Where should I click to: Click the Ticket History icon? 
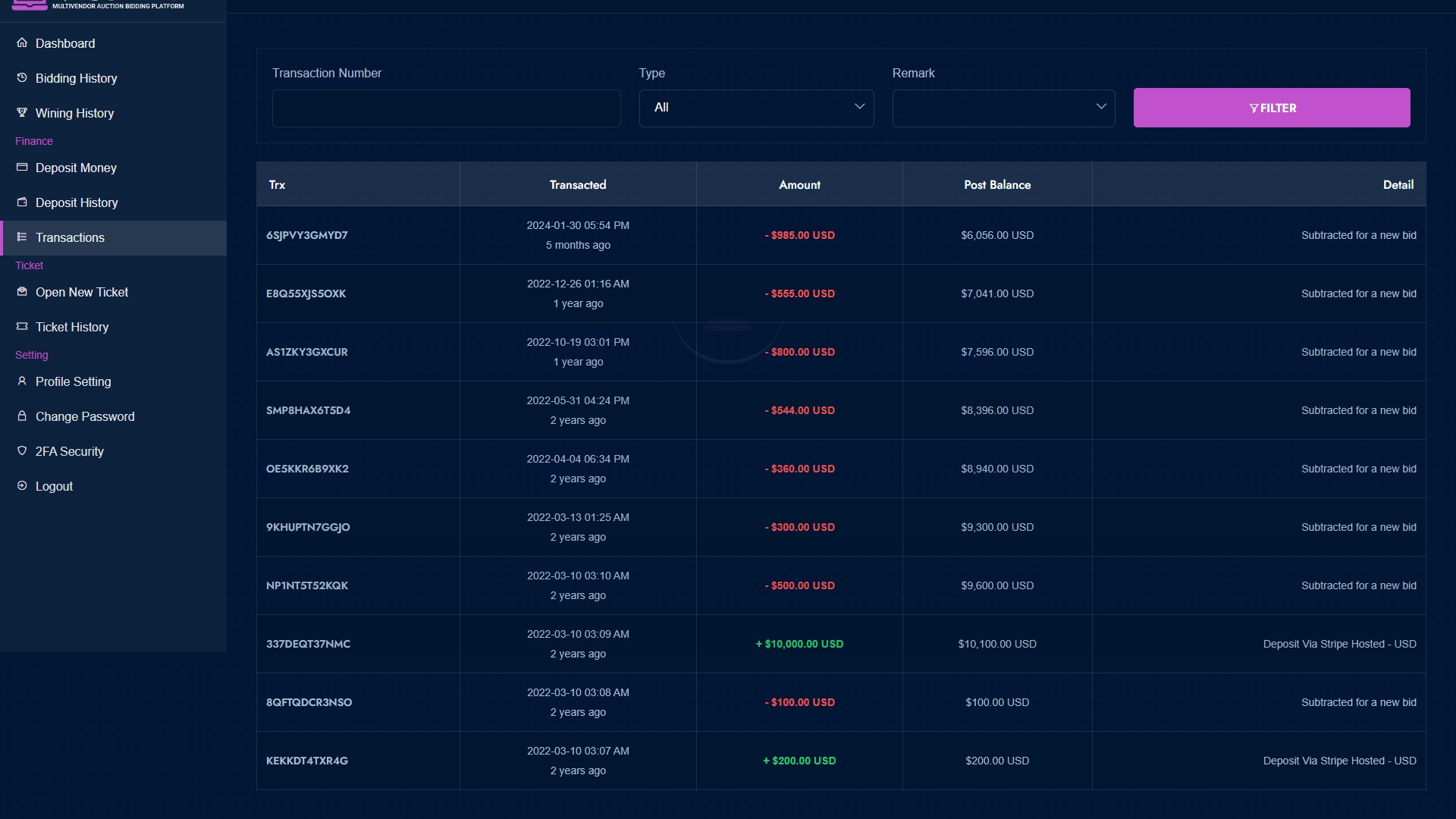coord(22,326)
